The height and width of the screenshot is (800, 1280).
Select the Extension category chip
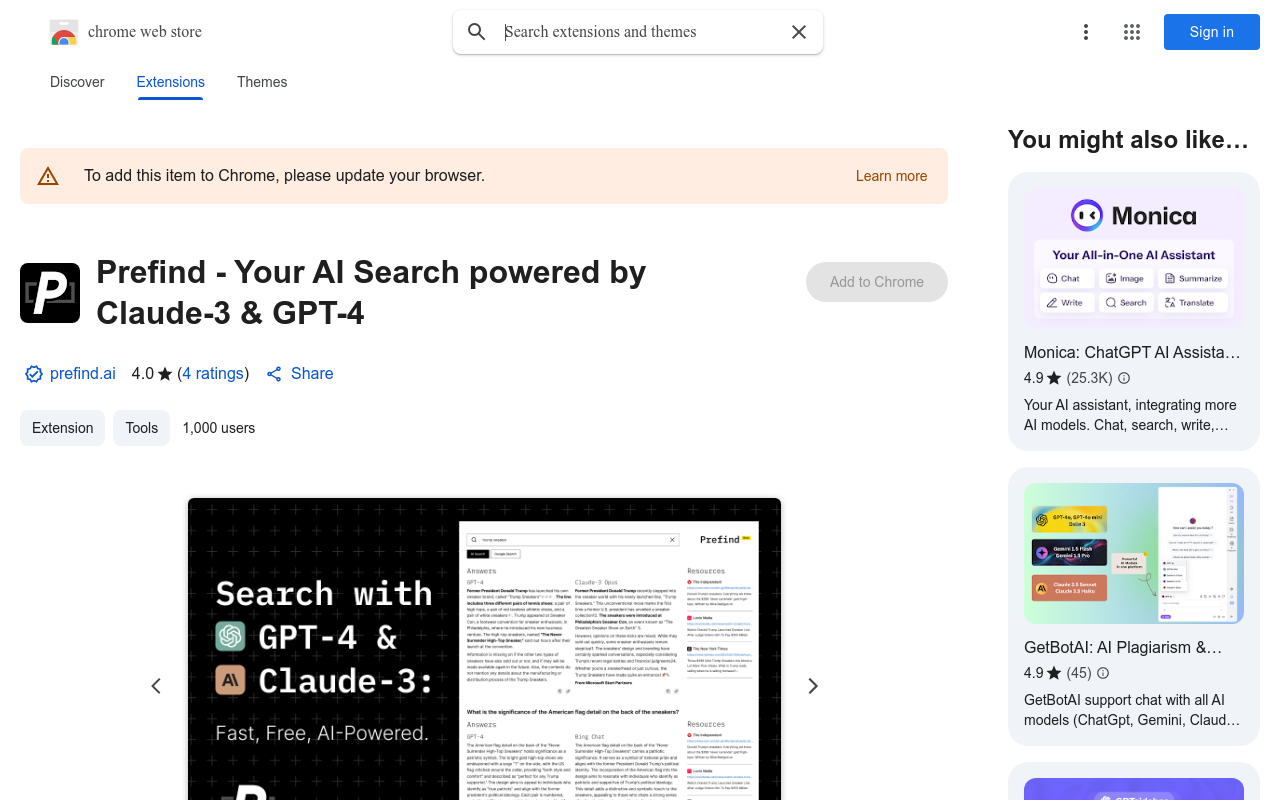pyautogui.click(x=63, y=428)
